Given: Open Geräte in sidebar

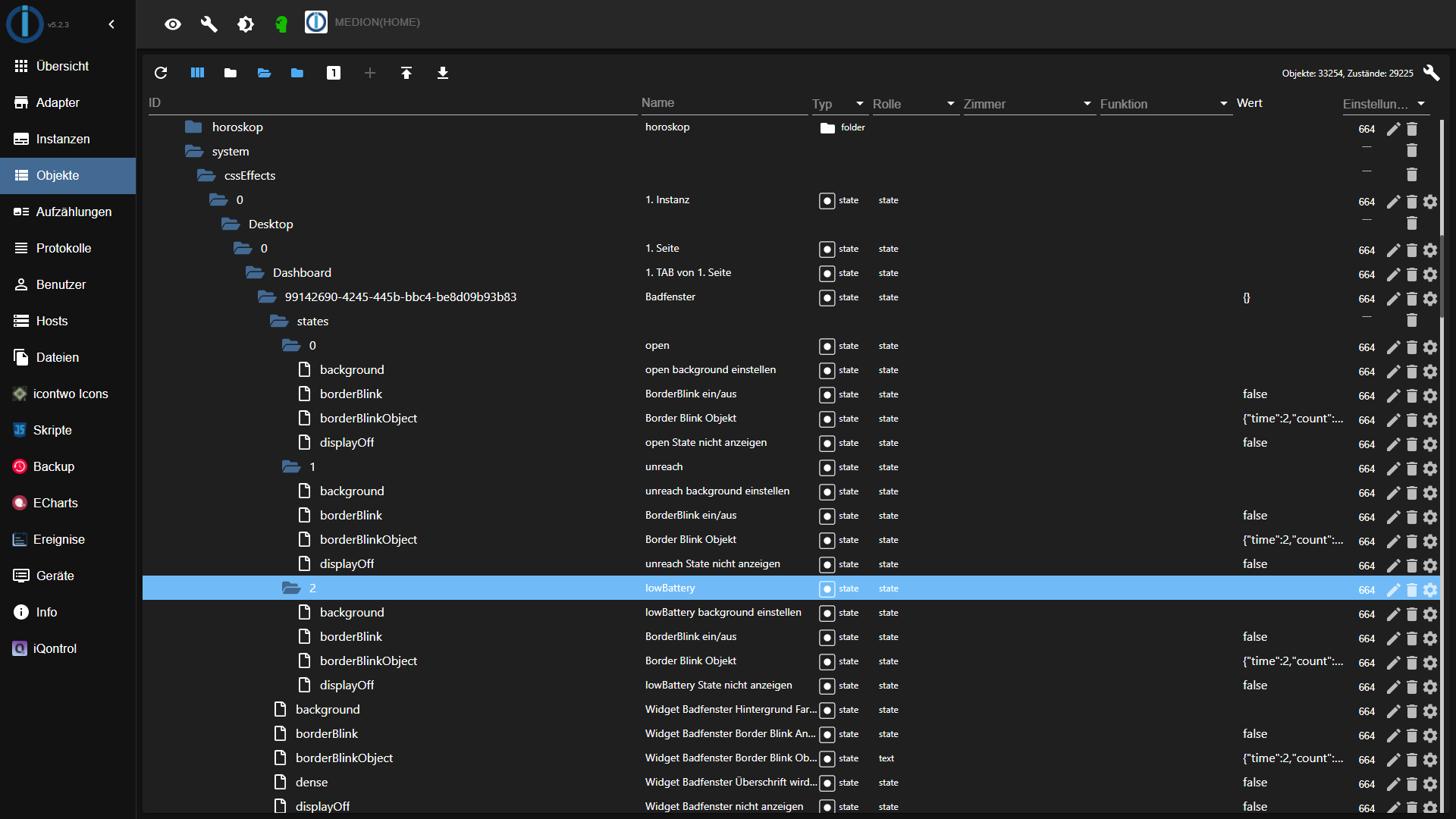Looking at the screenshot, I should coord(68,576).
